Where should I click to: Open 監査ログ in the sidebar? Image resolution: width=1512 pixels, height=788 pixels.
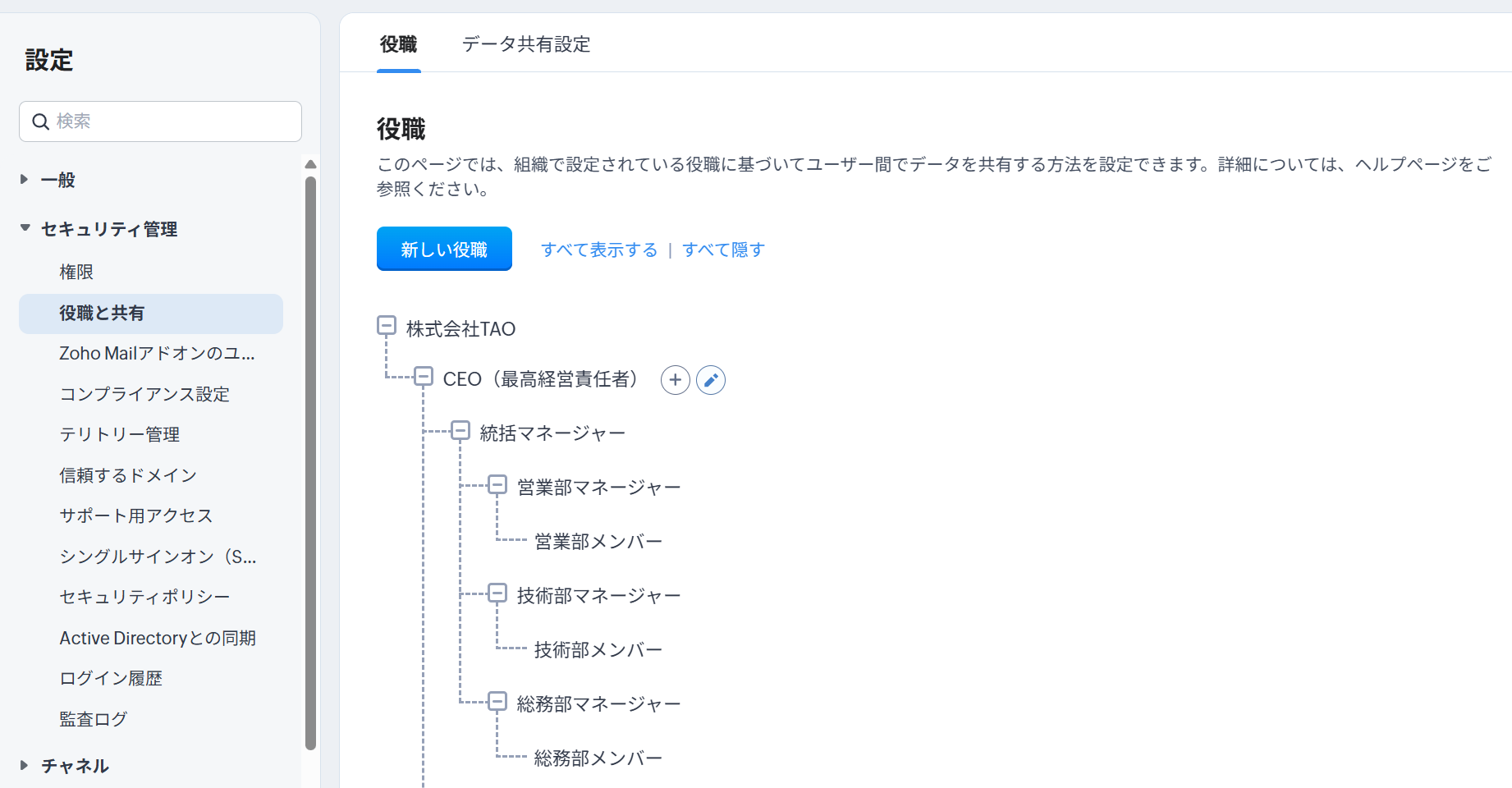94,719
